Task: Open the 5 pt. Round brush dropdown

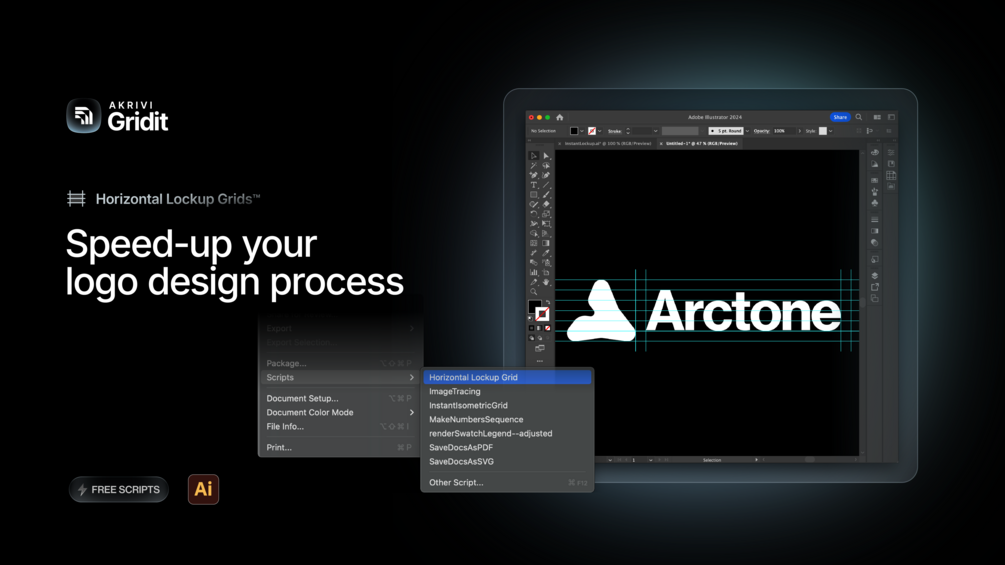Action: tap(747, 131)
